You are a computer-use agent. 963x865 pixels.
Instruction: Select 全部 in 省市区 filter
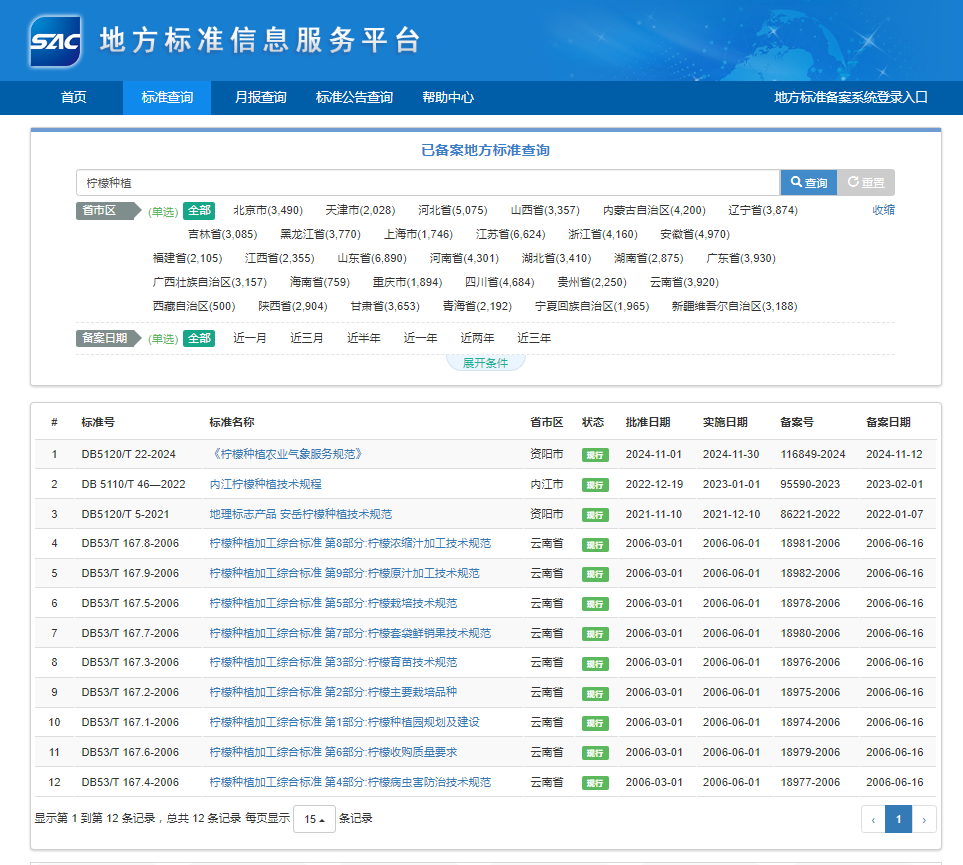(199, 211)
